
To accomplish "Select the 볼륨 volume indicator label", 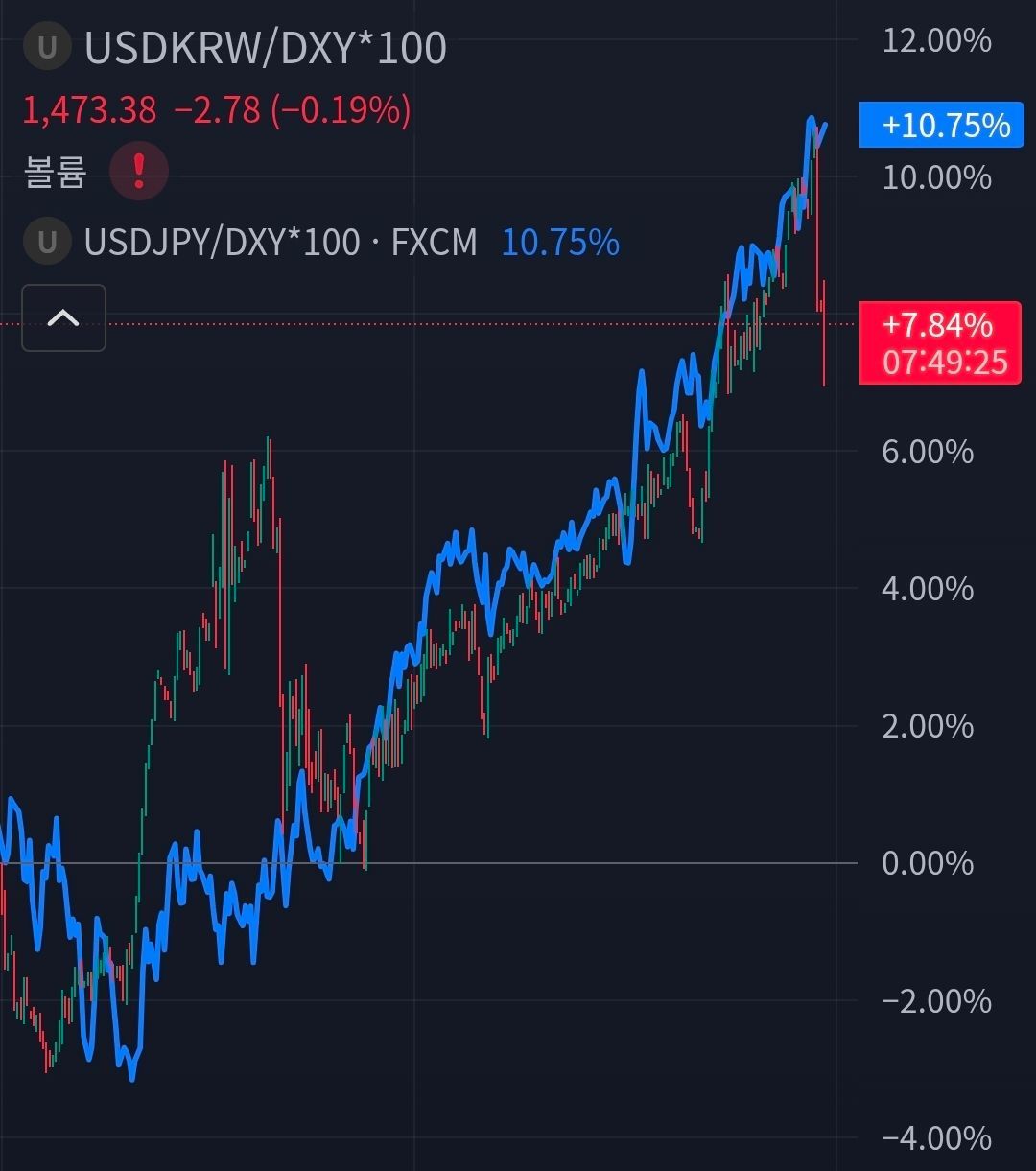I will tap(55, 173).
